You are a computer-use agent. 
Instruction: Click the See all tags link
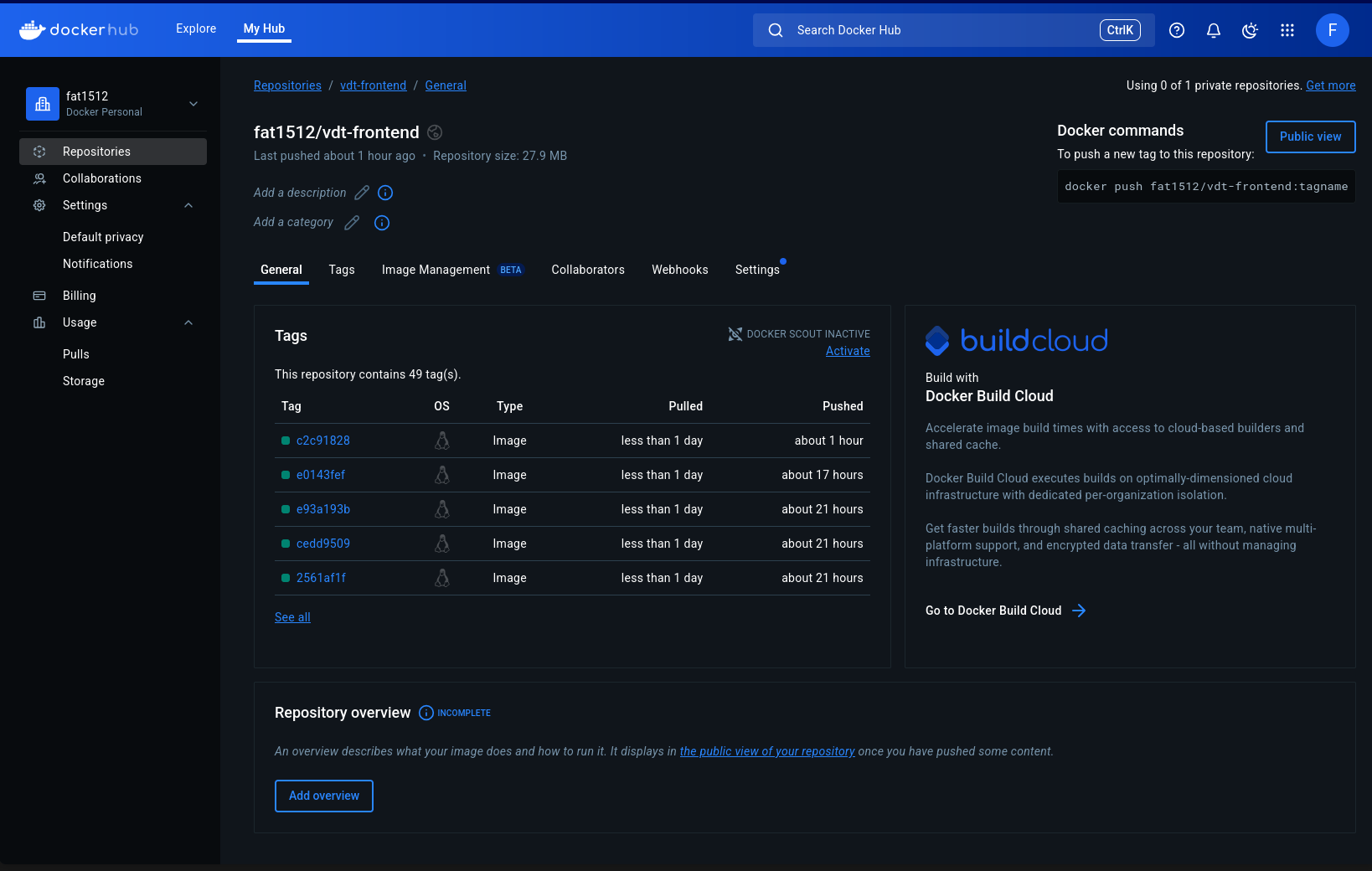tap(292, 617)
